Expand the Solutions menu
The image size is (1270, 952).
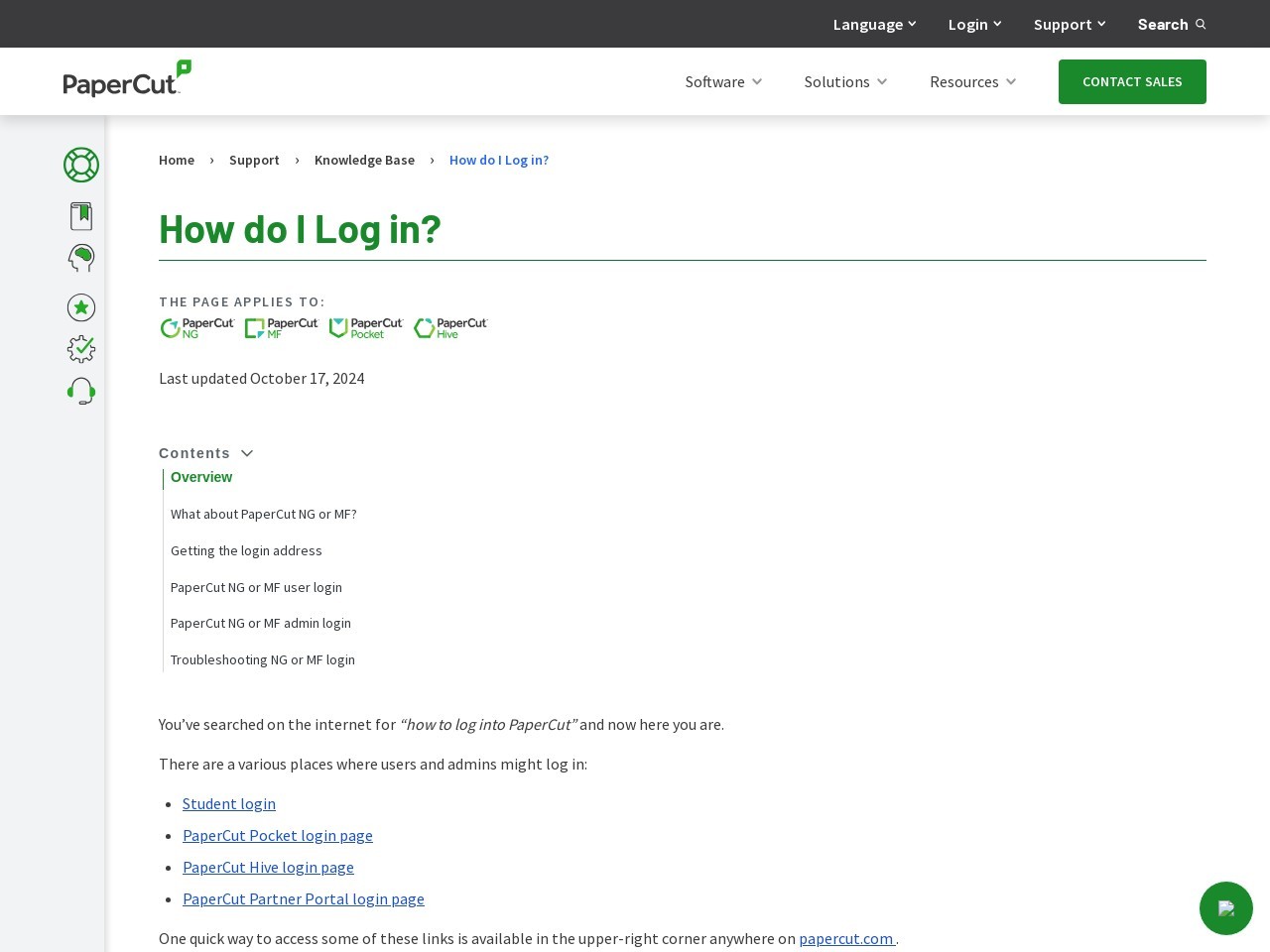click(x=845, y=81)
